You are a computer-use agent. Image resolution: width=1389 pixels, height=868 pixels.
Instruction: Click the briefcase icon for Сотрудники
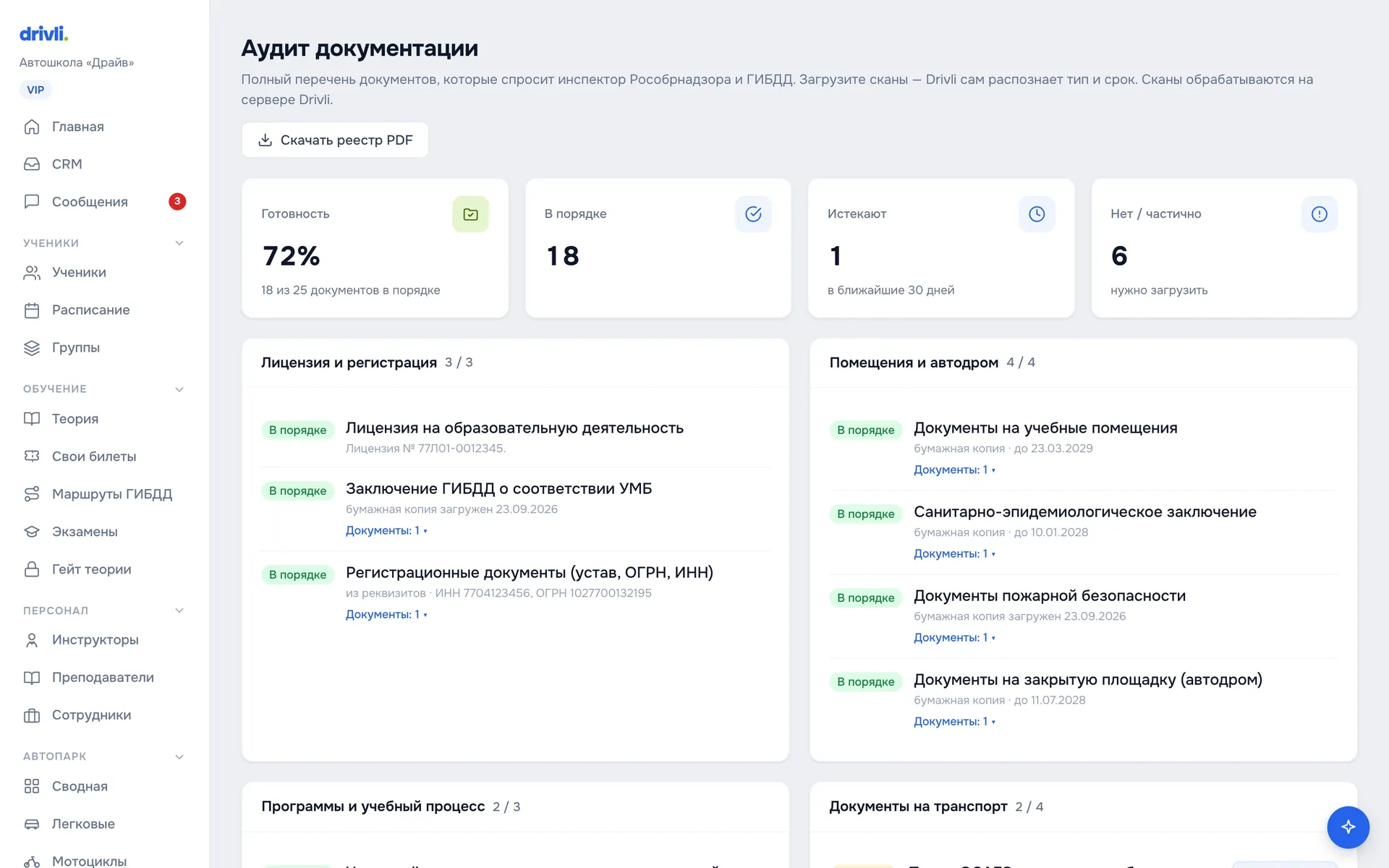tap(32, 715)
